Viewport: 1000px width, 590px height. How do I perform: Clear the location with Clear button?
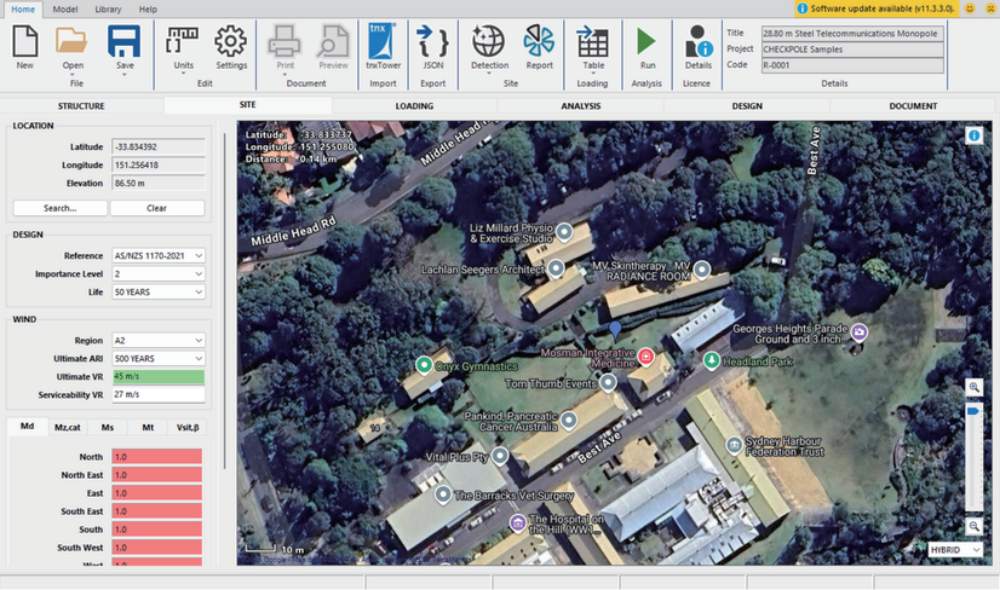[x=157, y=208]
